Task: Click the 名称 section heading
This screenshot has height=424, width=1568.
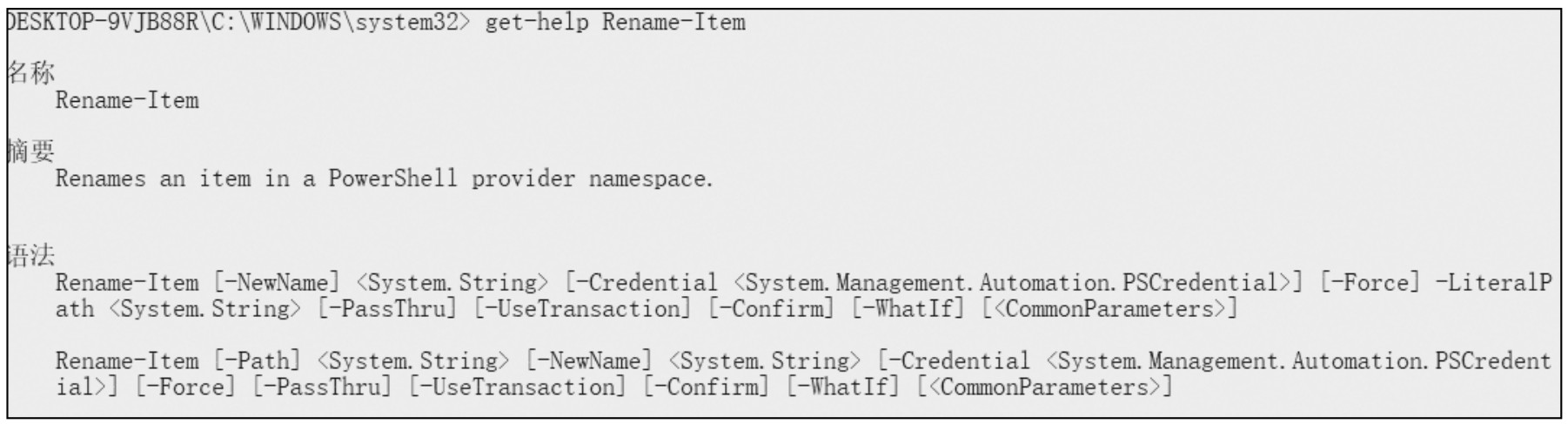Action: pyautogui.click(x=30, y=73)
